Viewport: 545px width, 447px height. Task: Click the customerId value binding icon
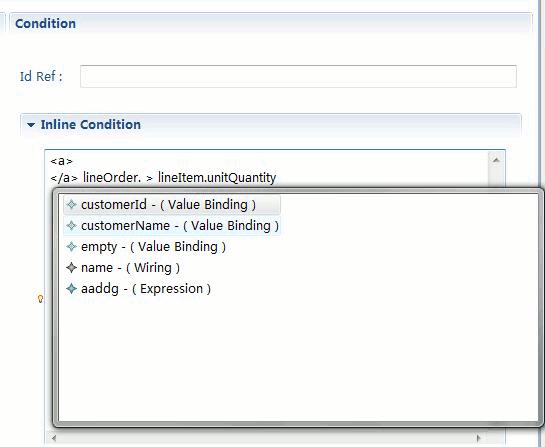[x=71, y=205]
